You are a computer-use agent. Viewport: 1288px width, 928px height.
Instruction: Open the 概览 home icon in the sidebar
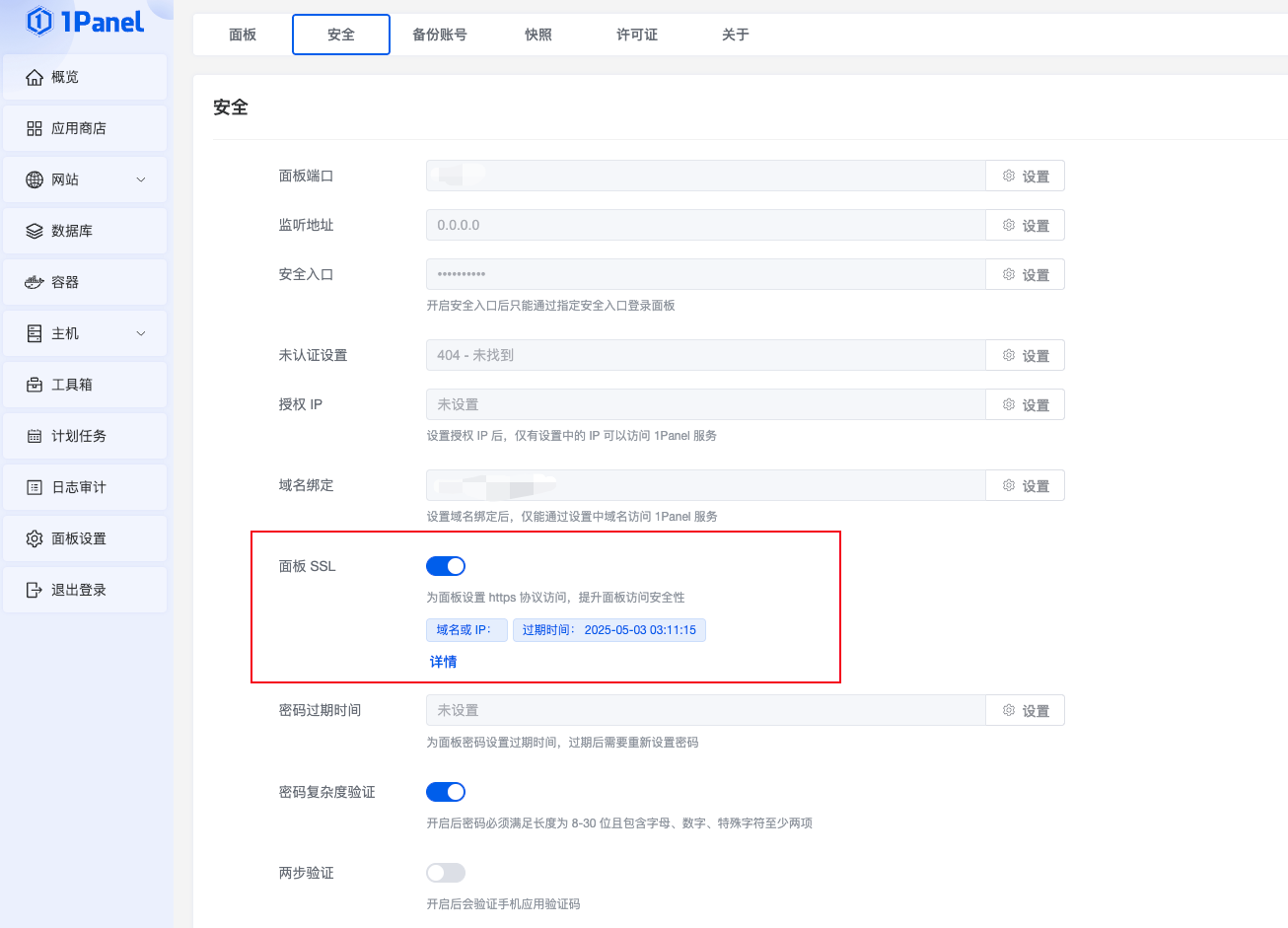pyautogui.click(x=35, y=77)
